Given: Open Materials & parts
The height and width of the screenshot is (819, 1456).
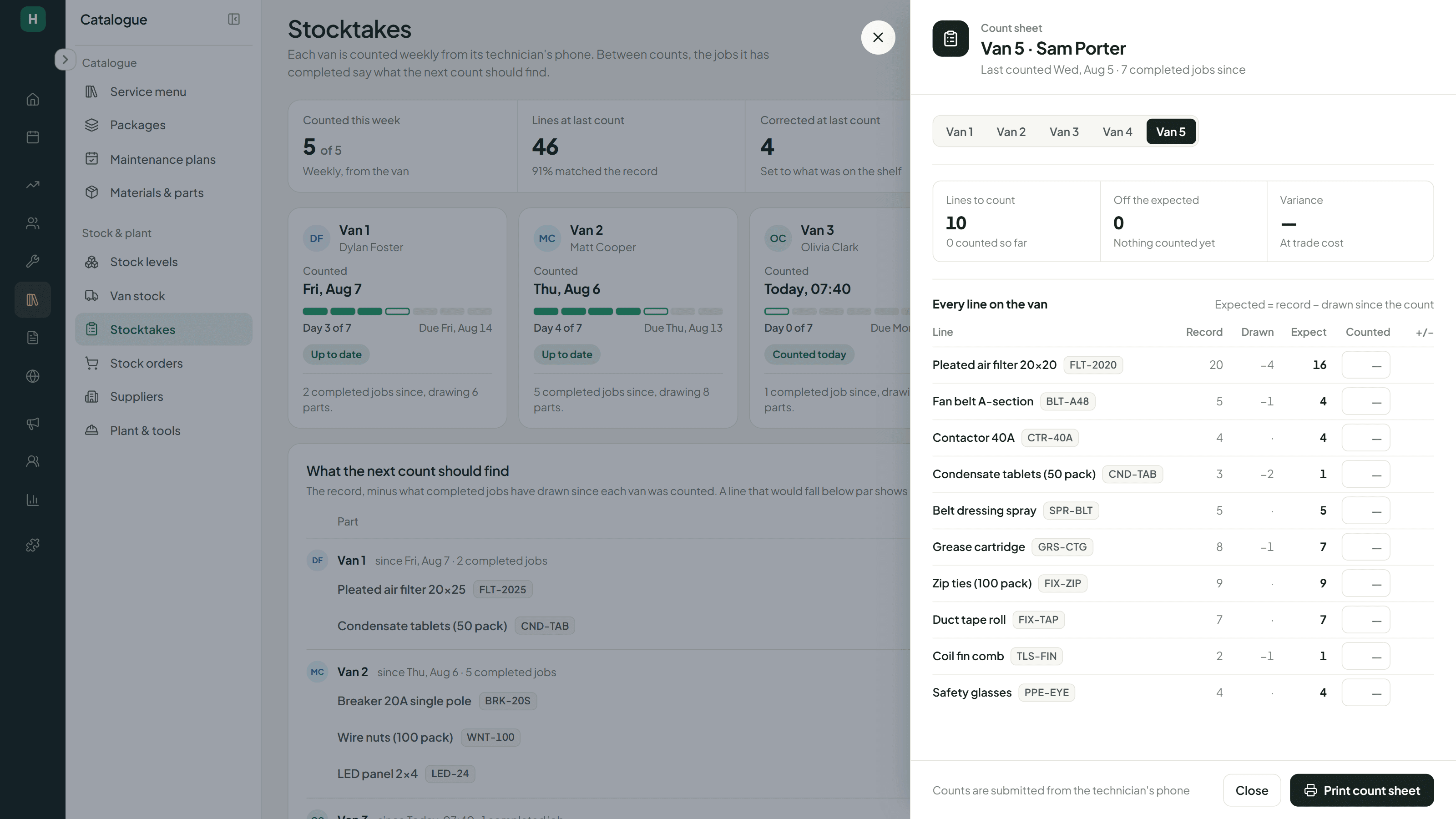Looking at the screenshot, I should [x=163, y=193].
